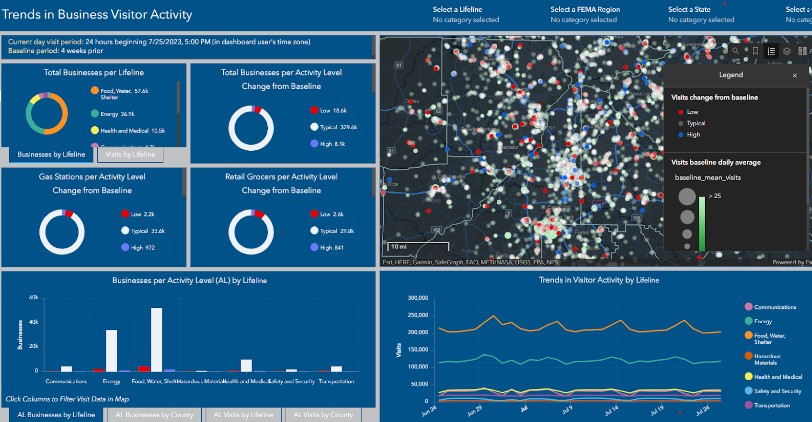This screenshot has width=812, height=422.
Task: Click Low 2.6k in Retail Grocers legend
Action: tap(327, 214)
